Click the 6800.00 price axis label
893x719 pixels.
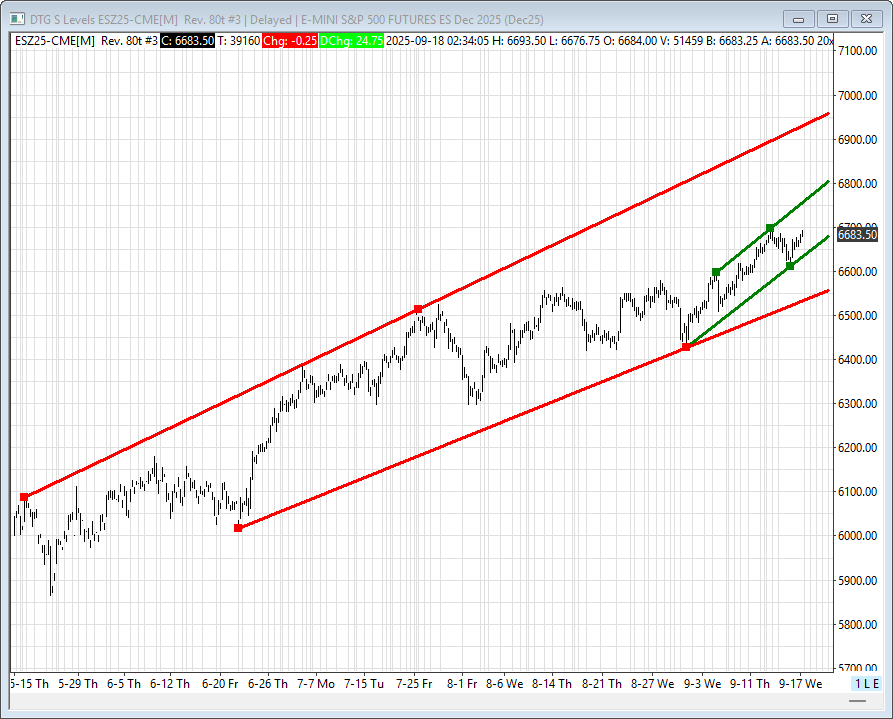857,183
